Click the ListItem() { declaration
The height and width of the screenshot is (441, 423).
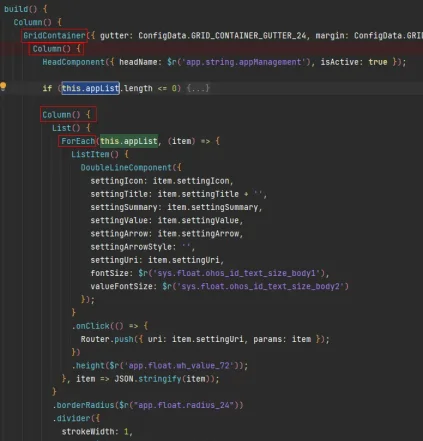click(100, 154)
